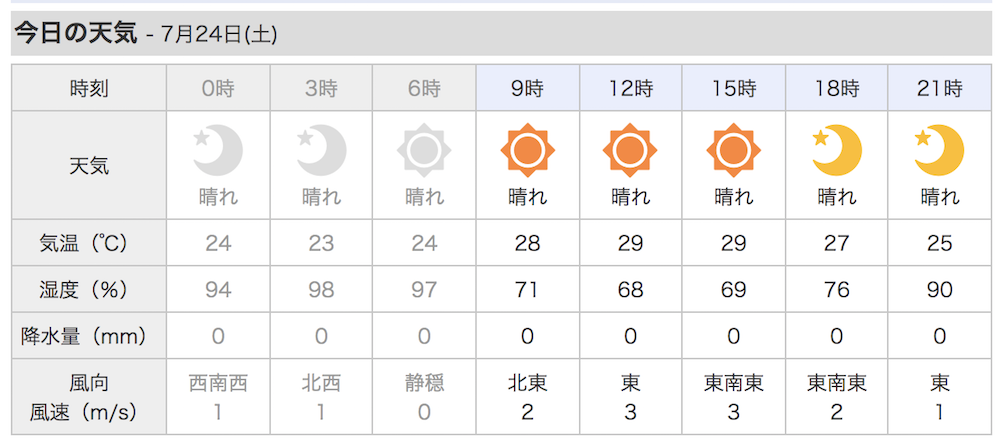Click the 風向 風速（m/s） row label
This screenshot has width=1000, height=443.
click(89, 398)
